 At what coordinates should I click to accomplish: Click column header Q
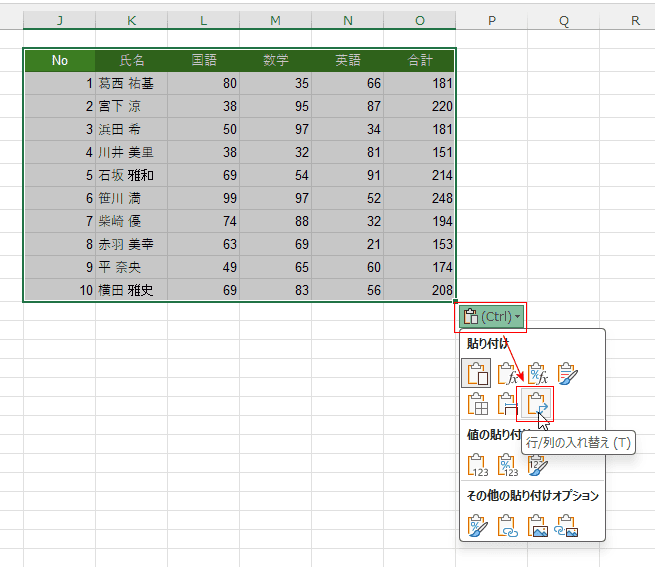coord(563,20)
